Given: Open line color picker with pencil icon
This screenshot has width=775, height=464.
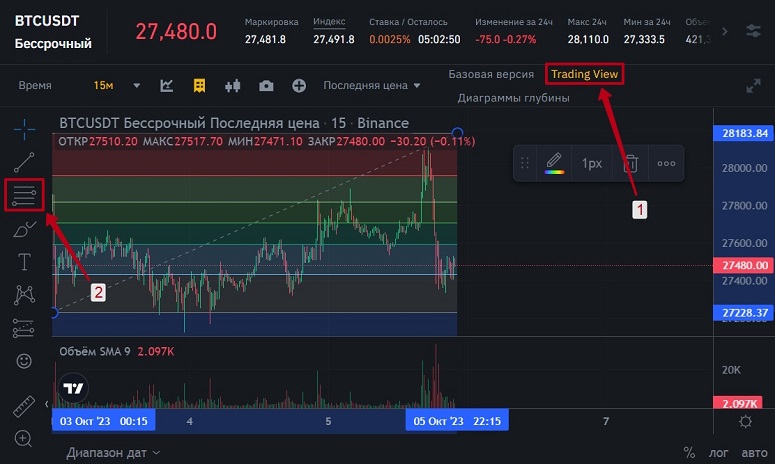Looking at the screenshot, I should coord(554,163).
